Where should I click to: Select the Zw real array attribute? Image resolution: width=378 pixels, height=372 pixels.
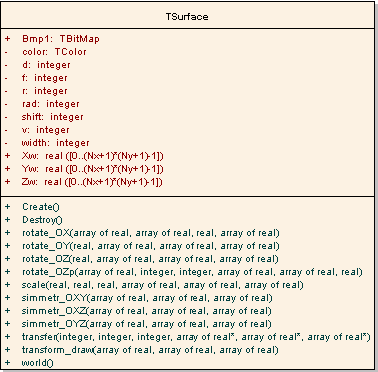pos(92,182)
